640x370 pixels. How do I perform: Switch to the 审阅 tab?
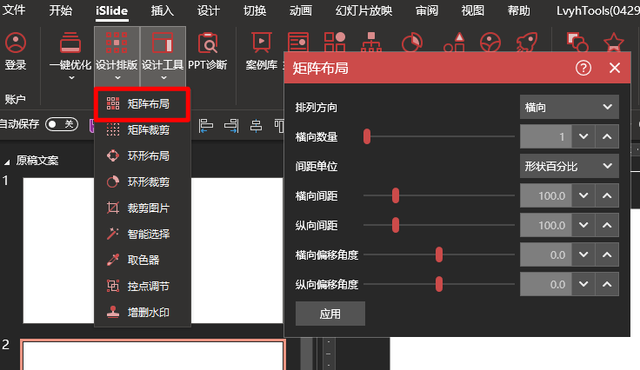(x=427, y=10)
